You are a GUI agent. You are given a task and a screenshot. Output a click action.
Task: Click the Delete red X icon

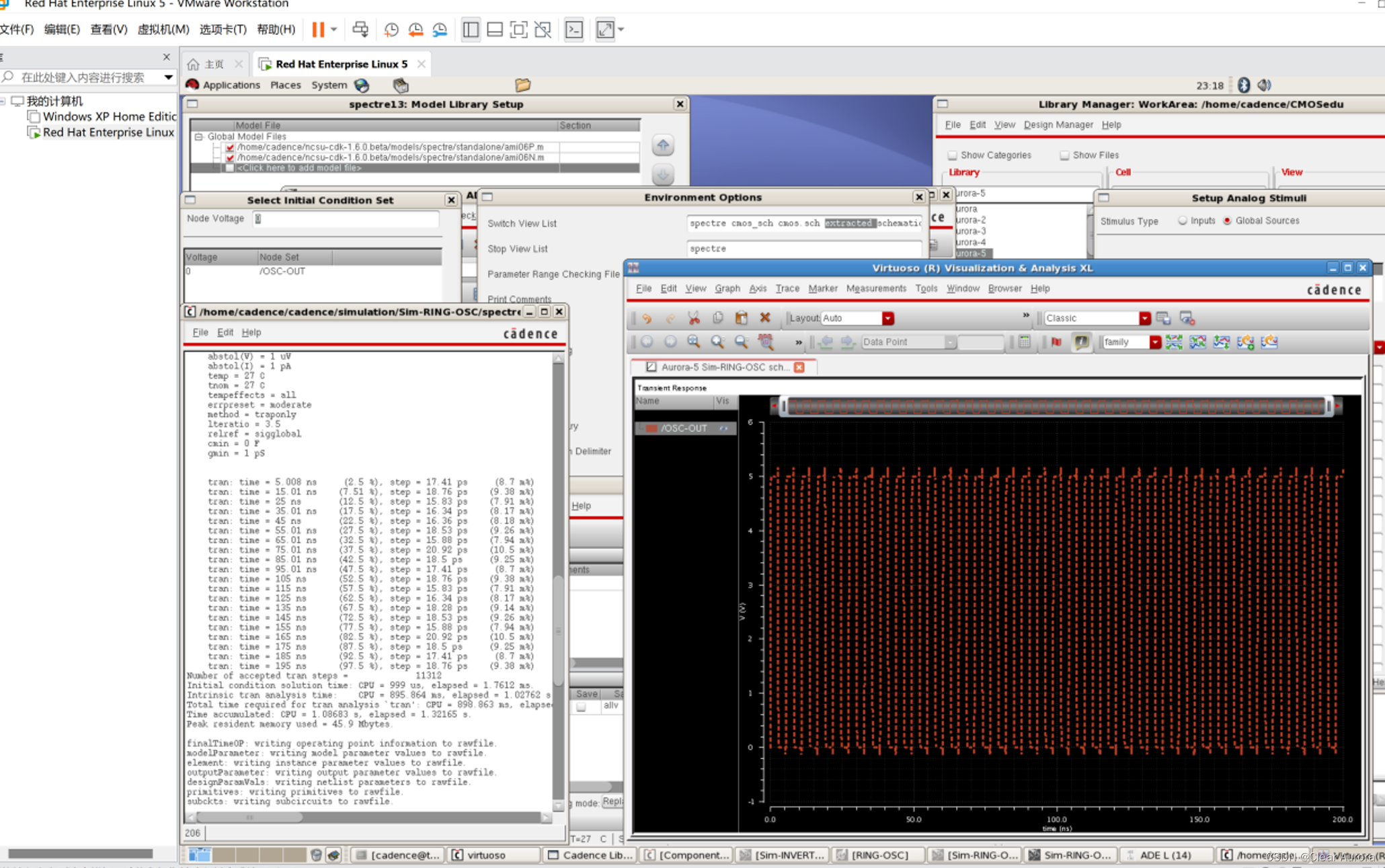coord(764,318)
